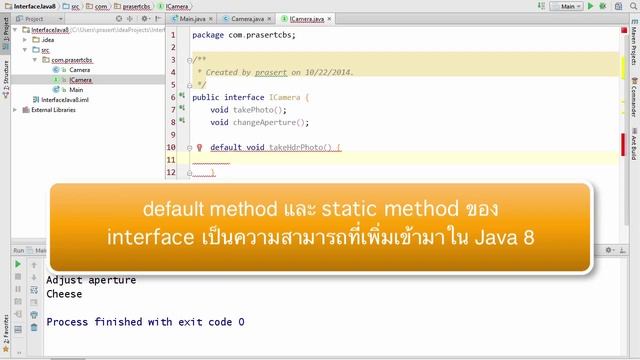Image resolution: width=640 pixels, height=360 pixels.
Task: Rerun the program in Run panel
Action: point(18,264)
